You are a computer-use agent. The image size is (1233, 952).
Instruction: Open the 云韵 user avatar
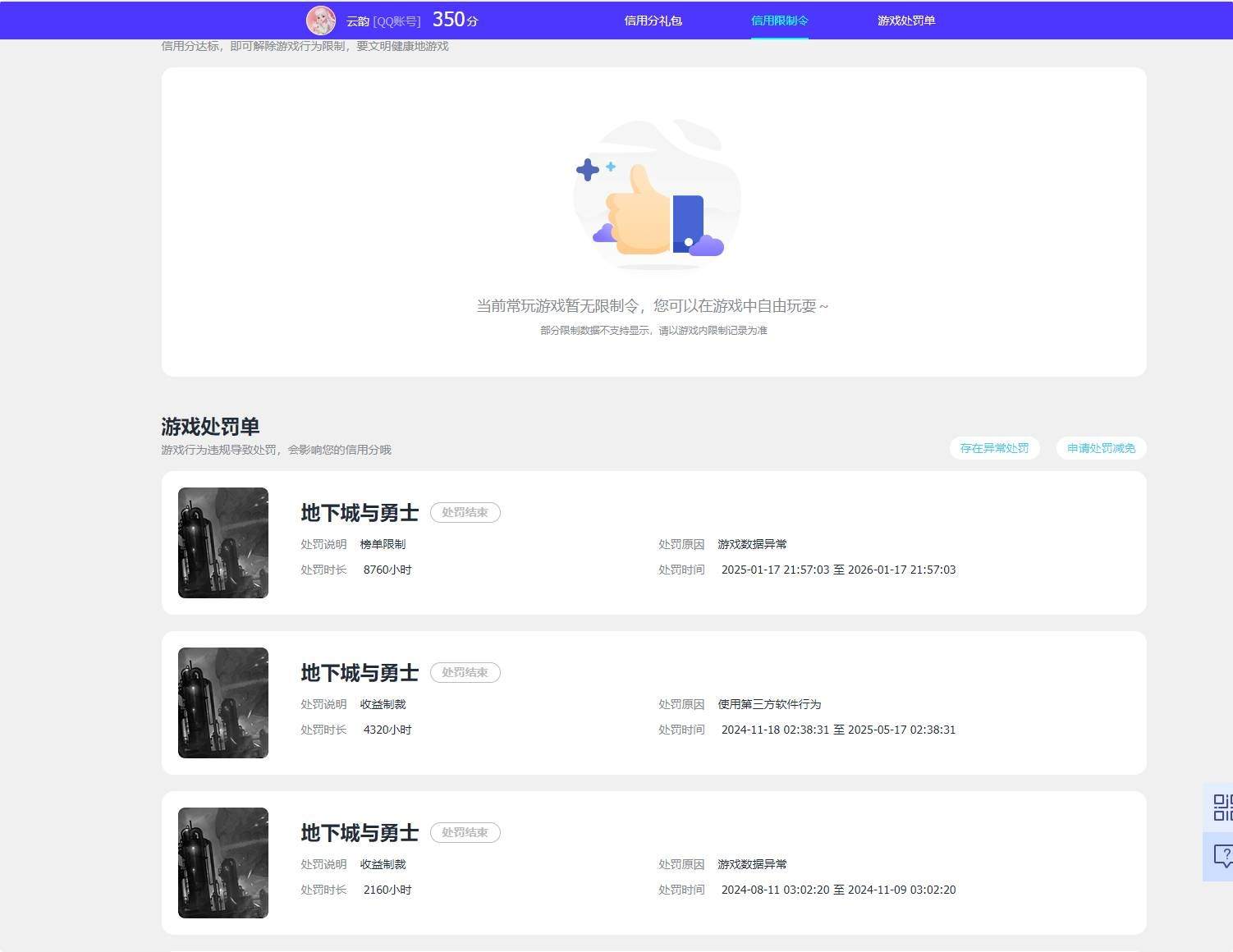[x=321, y=21]
